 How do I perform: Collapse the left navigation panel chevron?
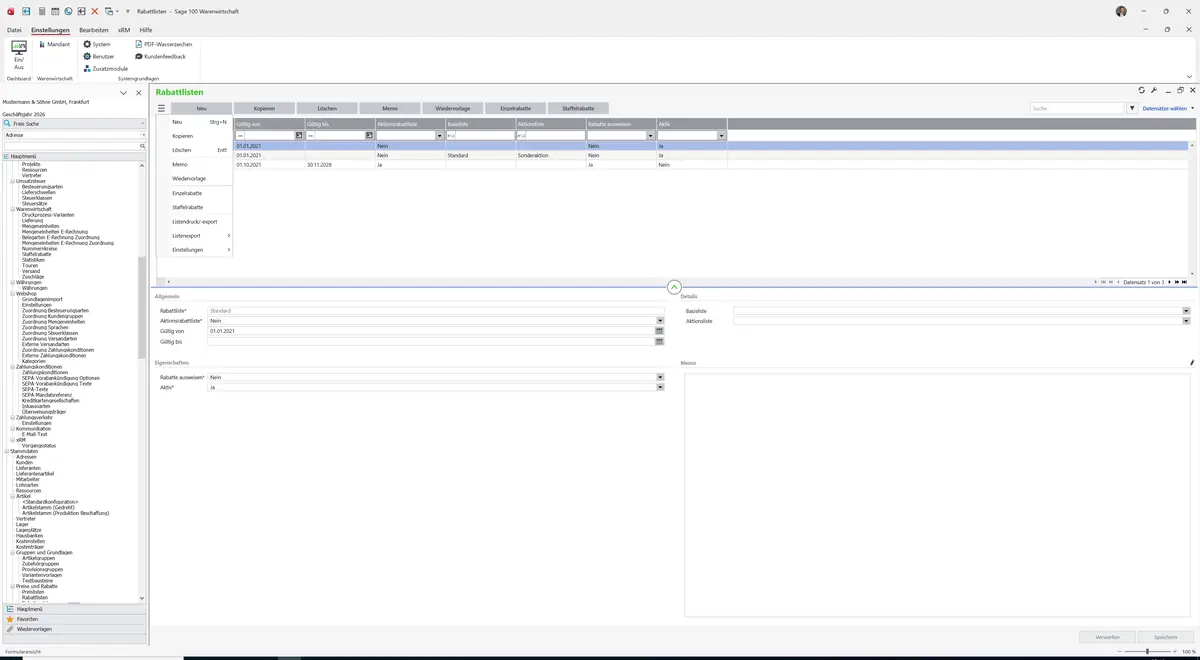pos(124,93)
